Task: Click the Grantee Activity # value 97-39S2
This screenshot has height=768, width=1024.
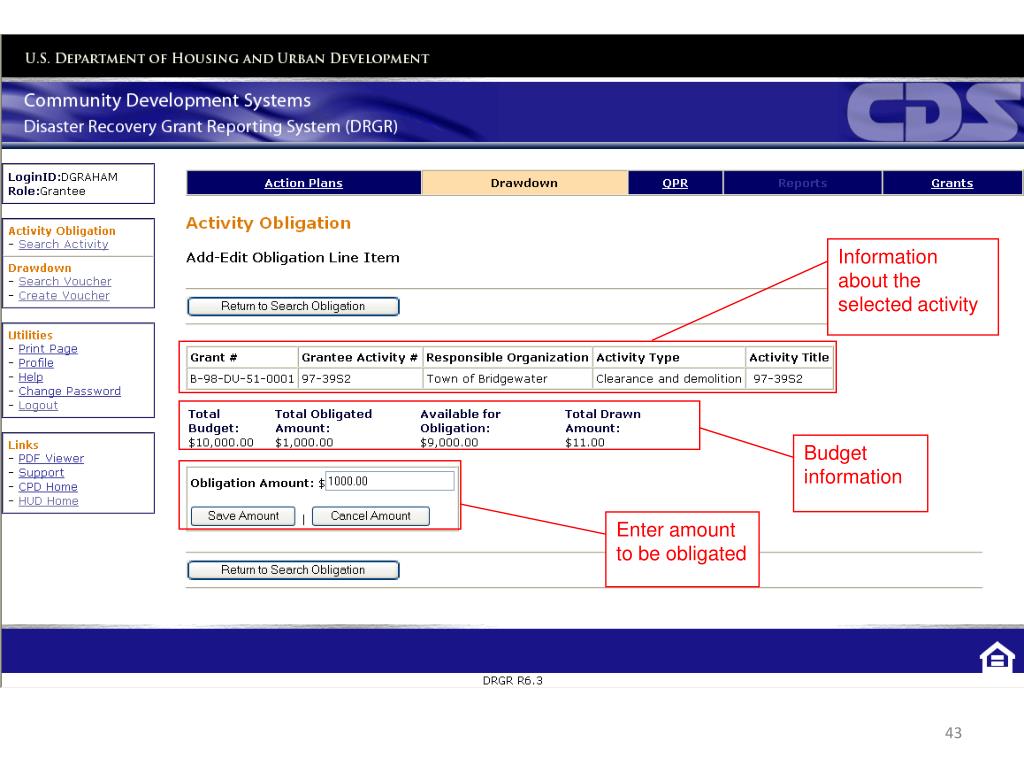Action: pyautogui.click(x=360, y=379)
